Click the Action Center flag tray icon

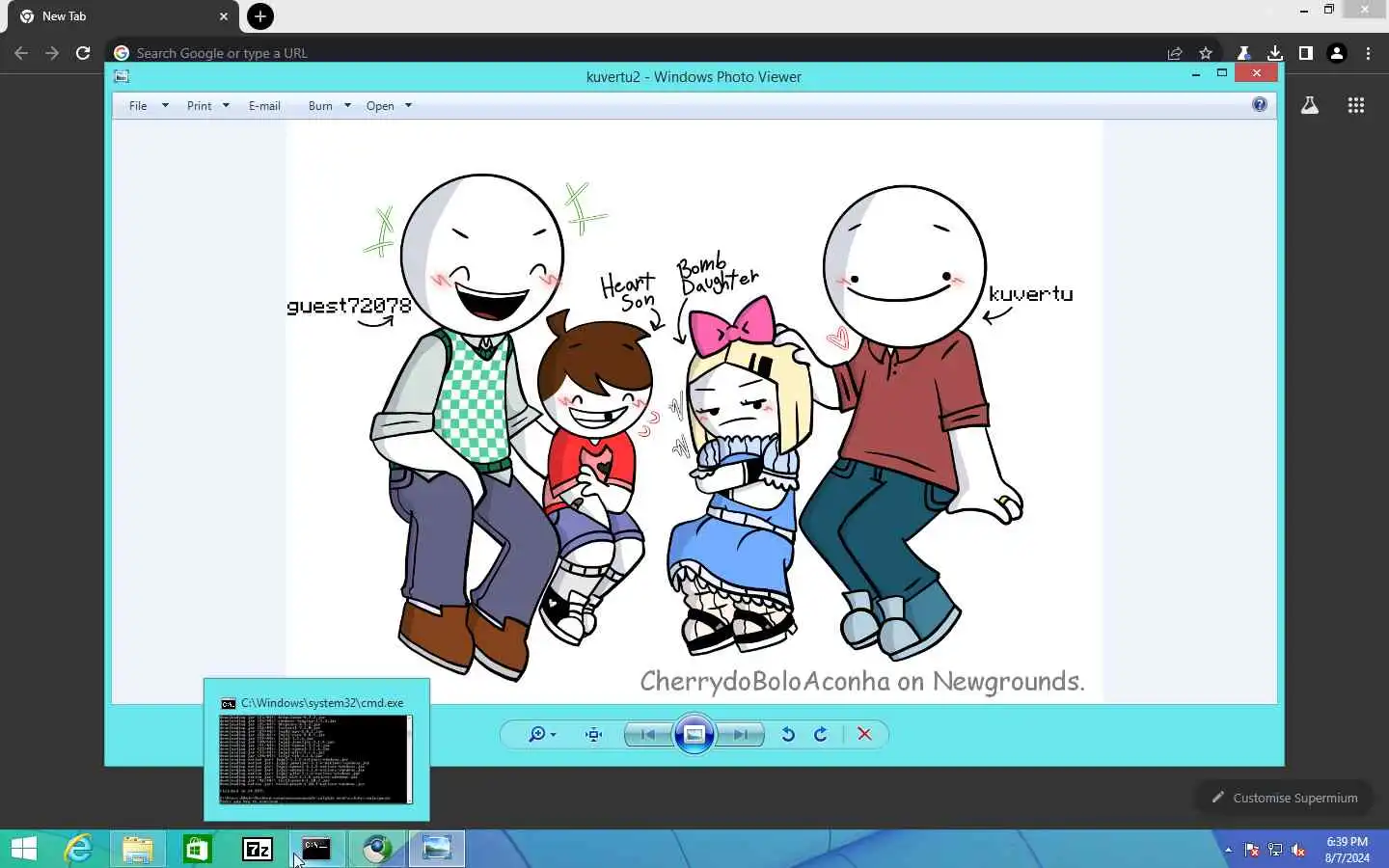pyautogui.click(x=1252, y=850)
